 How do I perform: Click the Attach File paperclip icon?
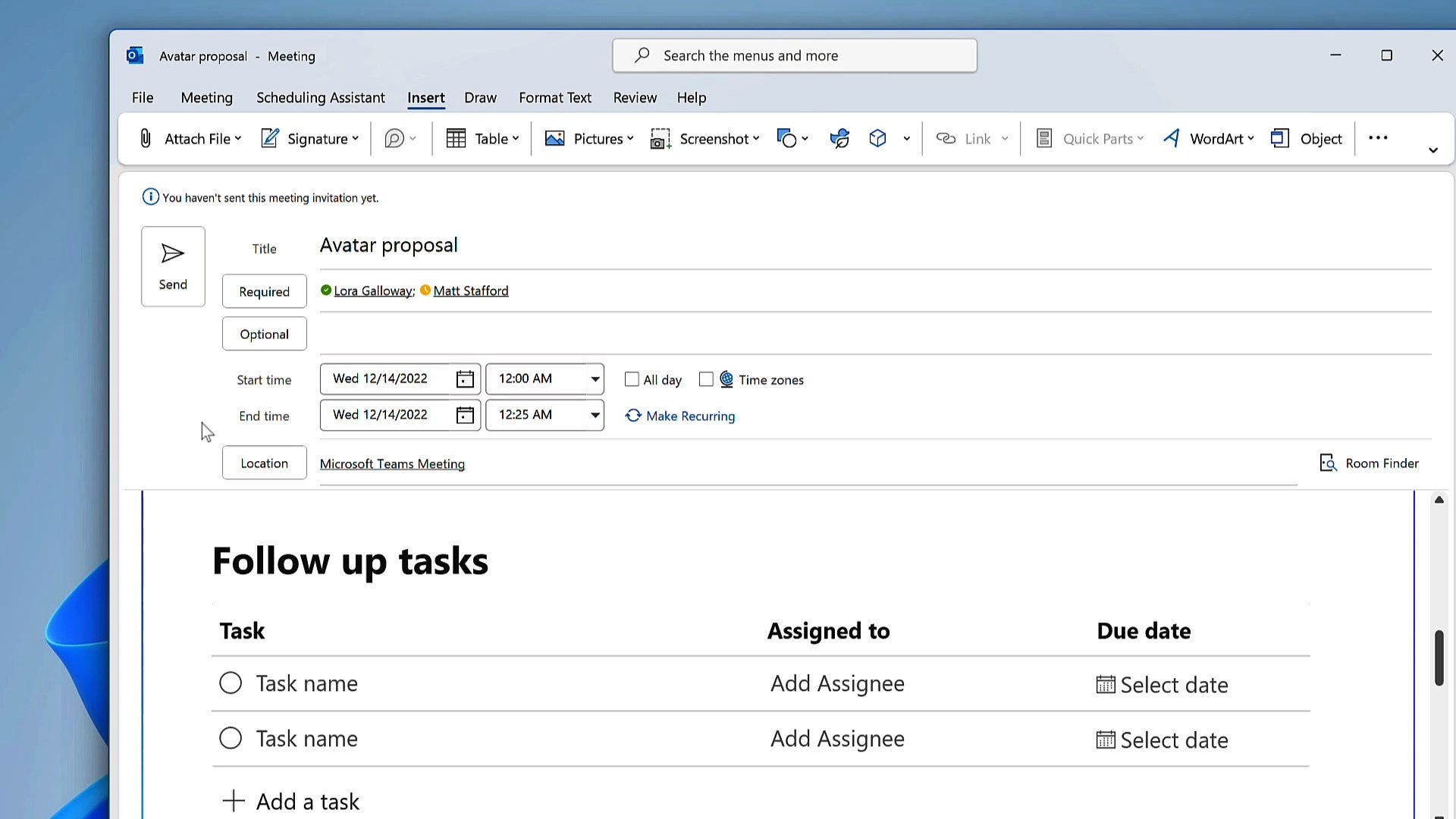146,138
